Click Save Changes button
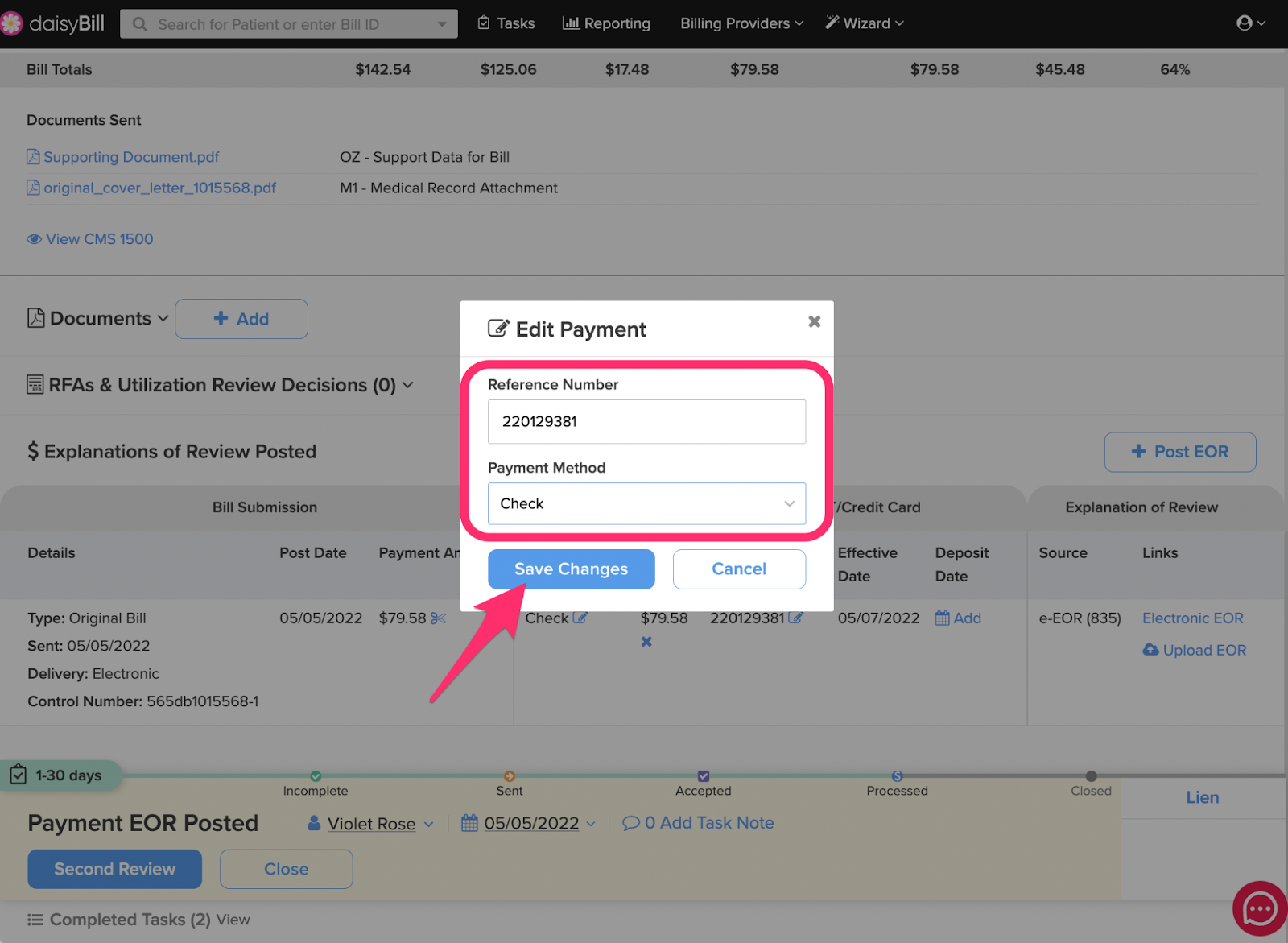1288x943 pixels. (x=571, y=569)
